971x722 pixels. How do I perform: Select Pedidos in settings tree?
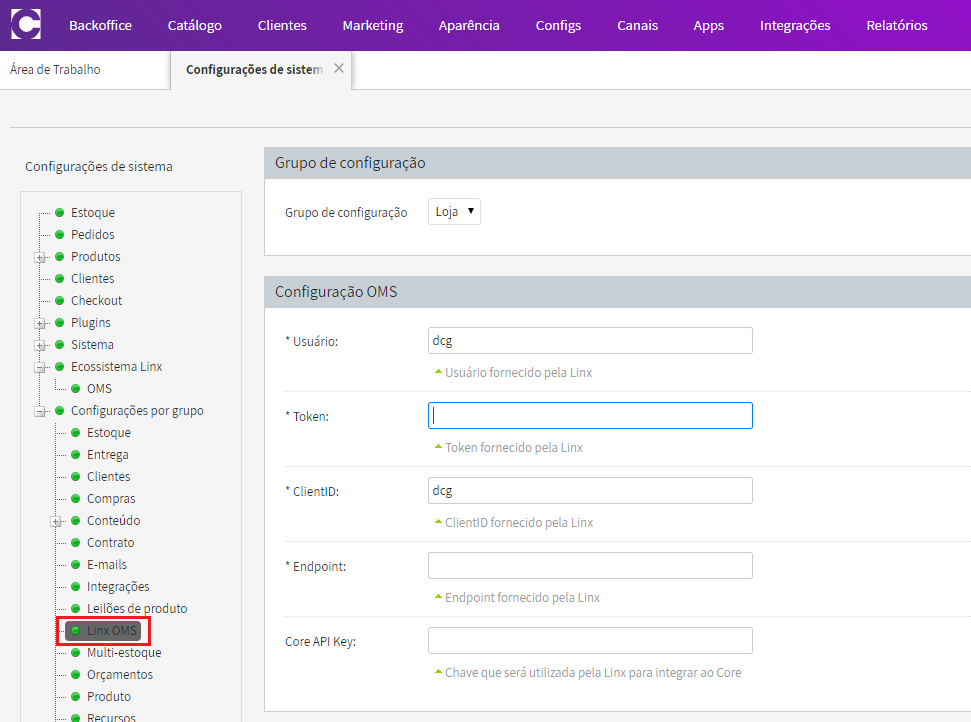[92, 235]
